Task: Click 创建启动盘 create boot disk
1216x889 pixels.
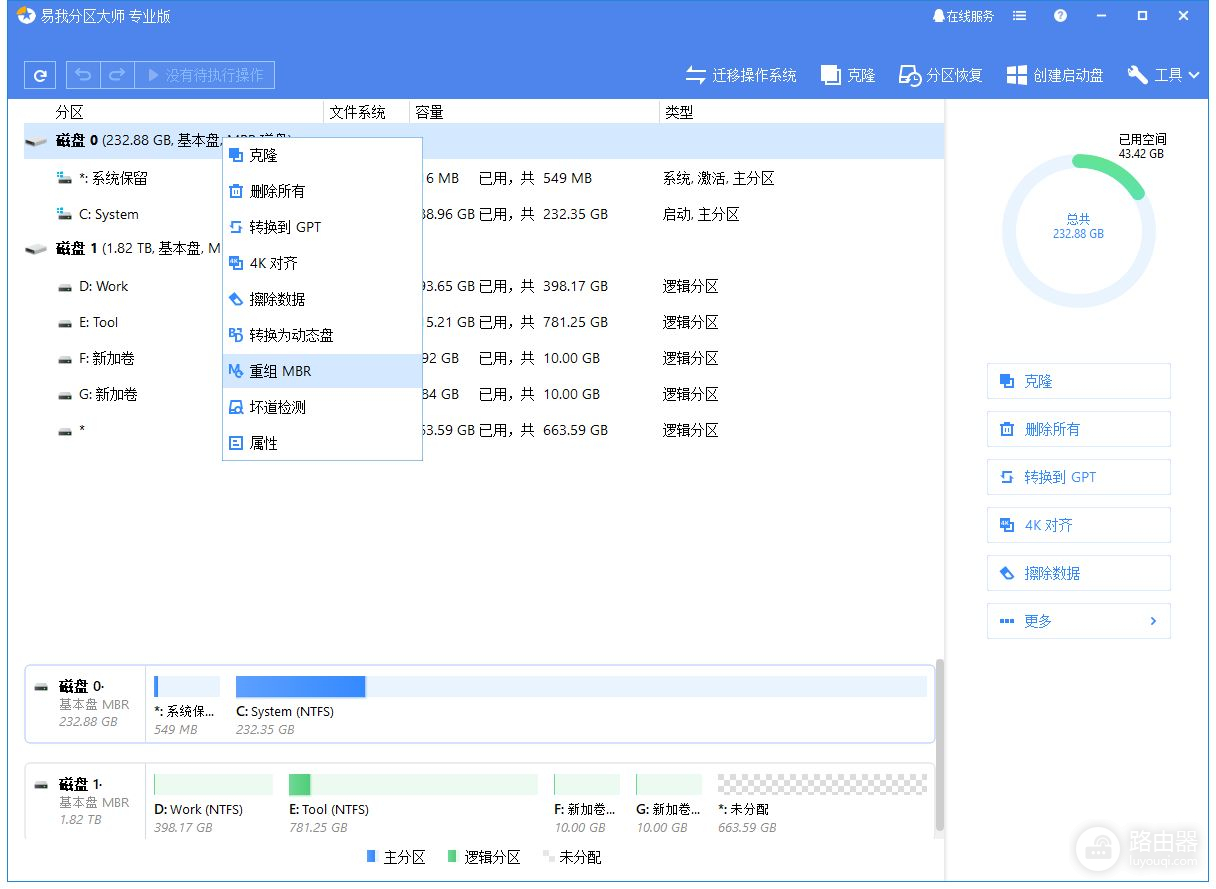Action: (x=1055, y=75)
